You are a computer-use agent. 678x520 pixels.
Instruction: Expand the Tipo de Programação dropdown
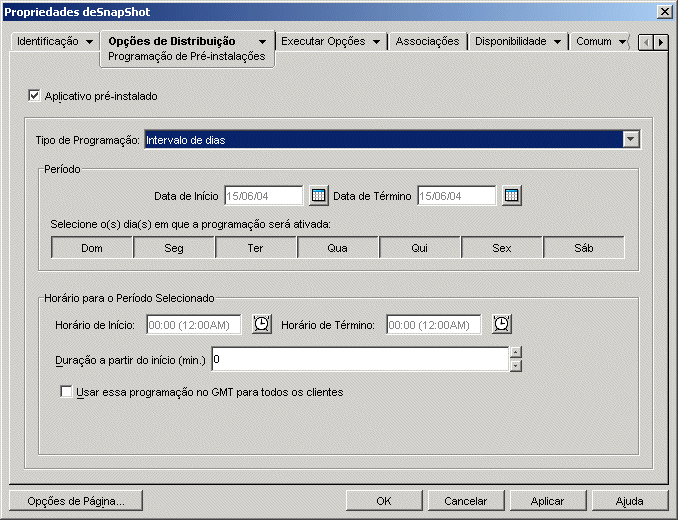pos(630,140)
